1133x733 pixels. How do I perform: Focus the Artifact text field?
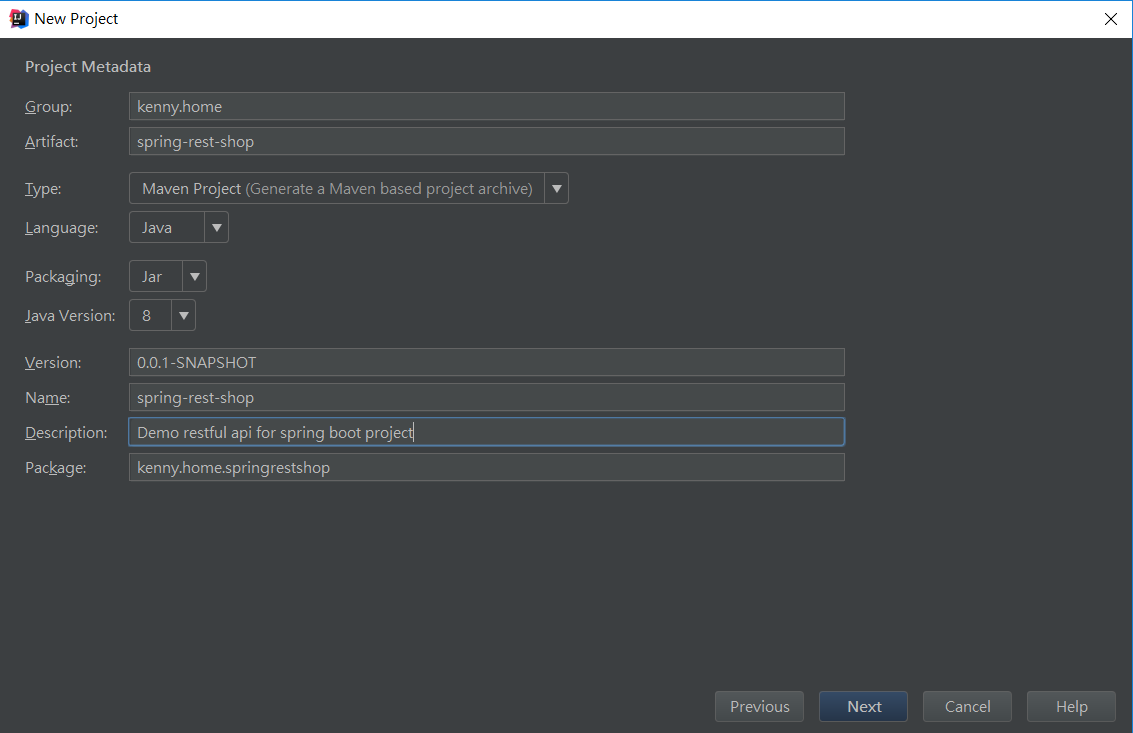point(486,141)
